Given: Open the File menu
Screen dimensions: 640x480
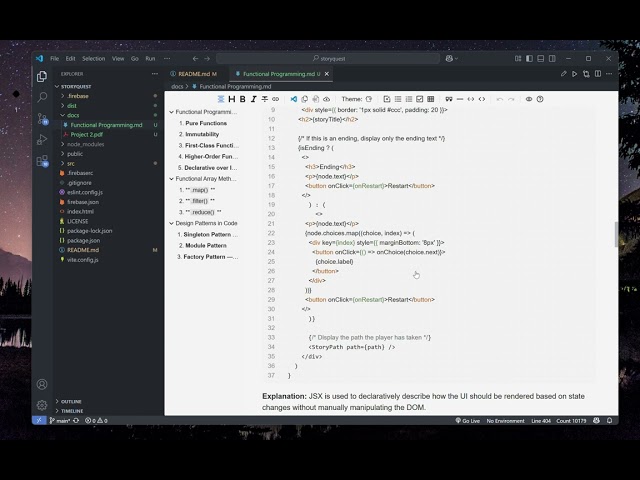Looking at the screenshot, I should (54, 59).
